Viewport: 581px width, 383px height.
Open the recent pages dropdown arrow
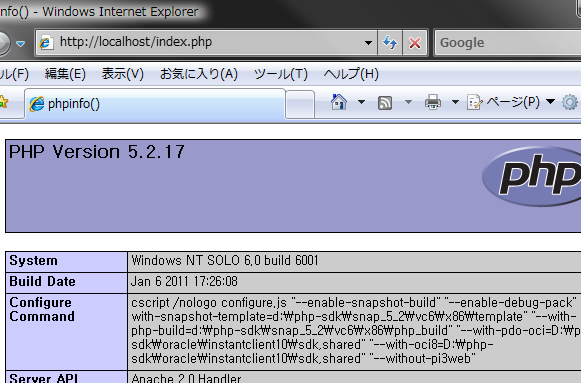click(x=21, y=44)
